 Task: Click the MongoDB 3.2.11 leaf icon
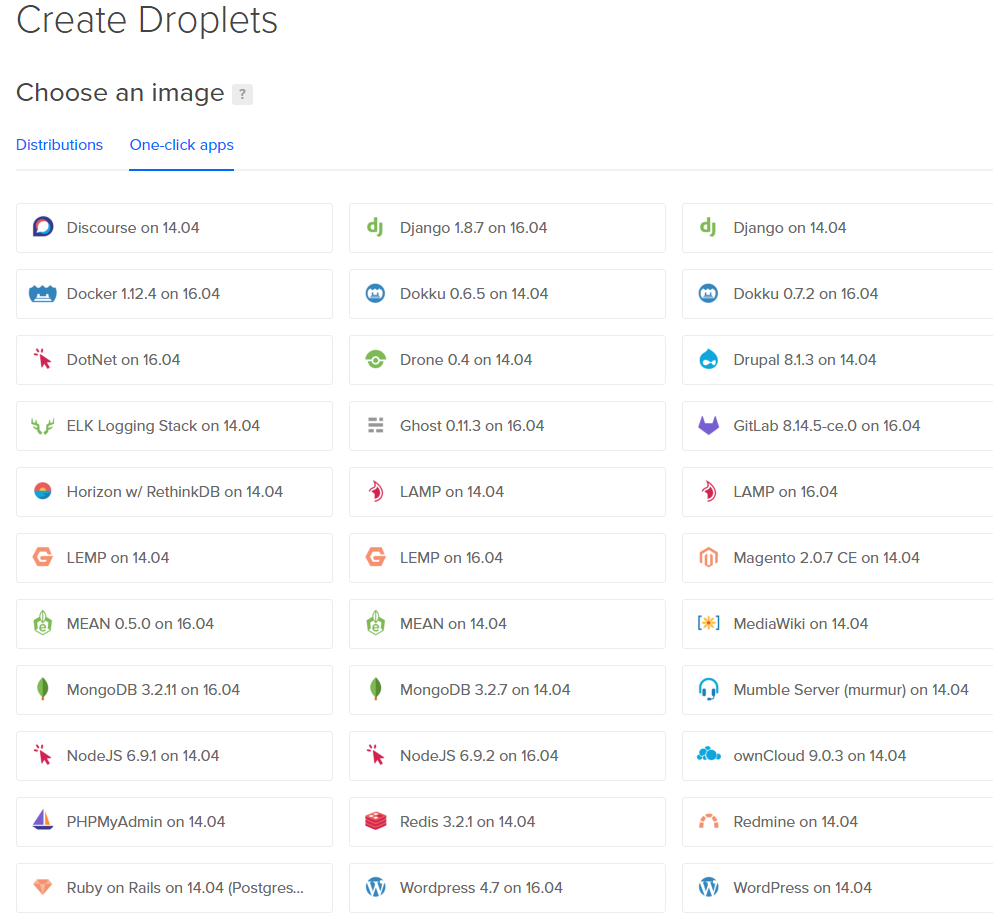(42, 689)
